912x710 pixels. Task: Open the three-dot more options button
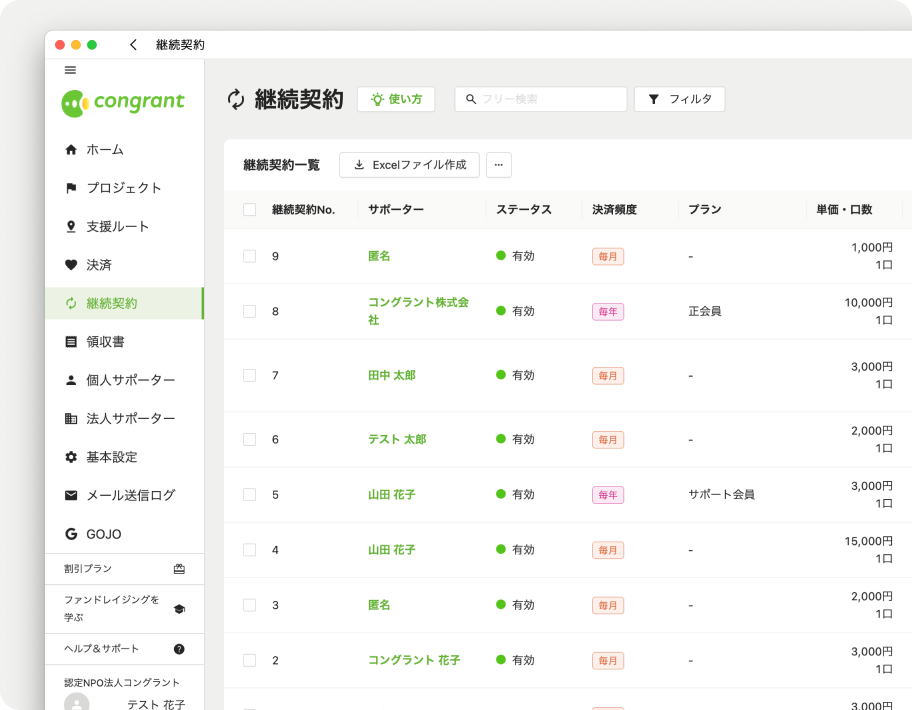coord(498,165)
